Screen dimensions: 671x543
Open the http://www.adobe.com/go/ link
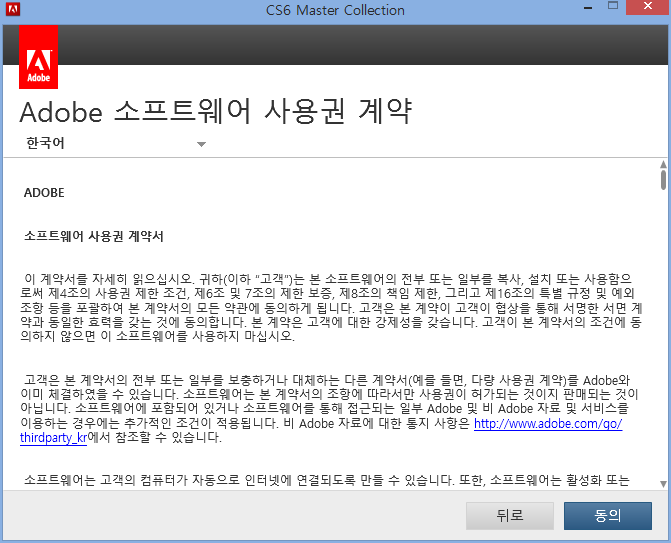pos(548,423)
